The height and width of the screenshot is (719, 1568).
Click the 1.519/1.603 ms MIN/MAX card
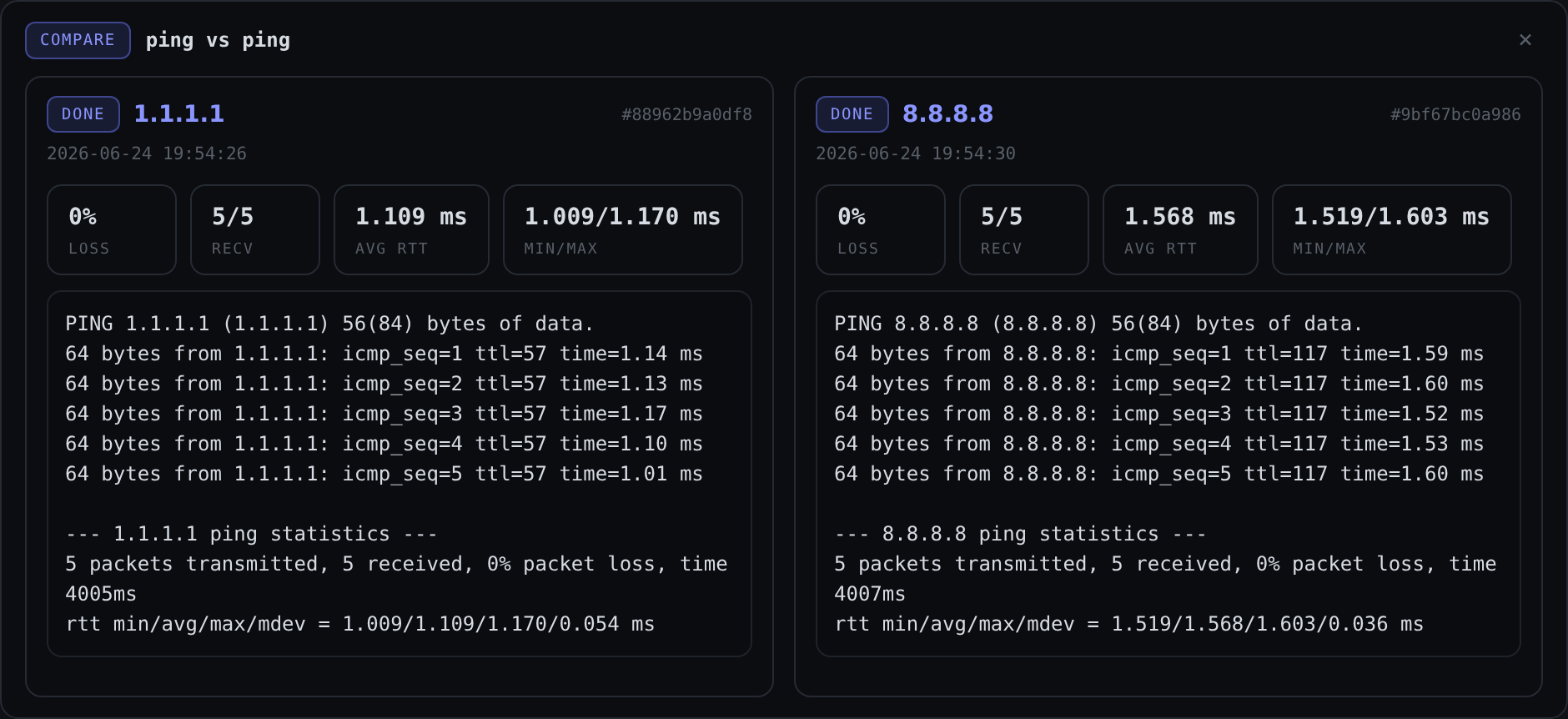[1392, 229]
